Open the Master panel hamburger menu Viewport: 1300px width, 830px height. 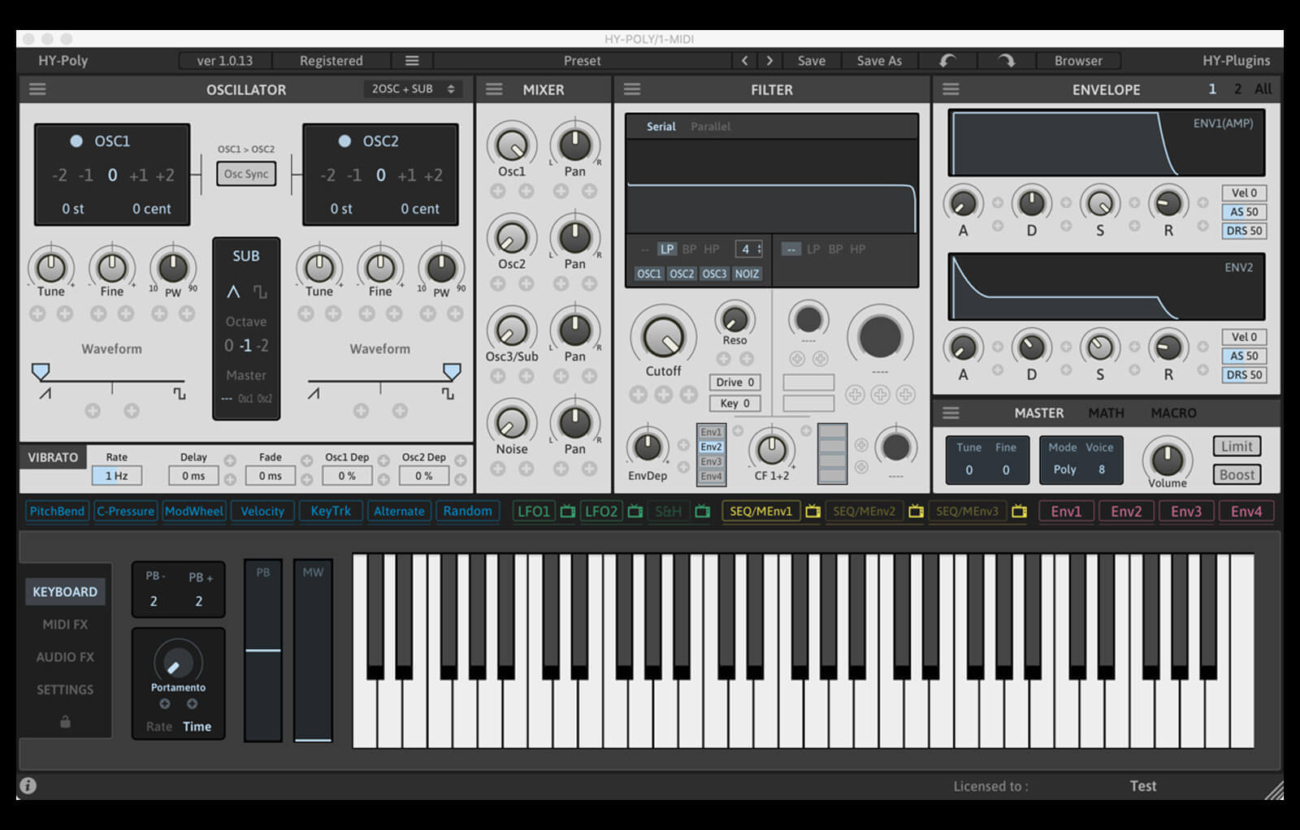[951, 413]
